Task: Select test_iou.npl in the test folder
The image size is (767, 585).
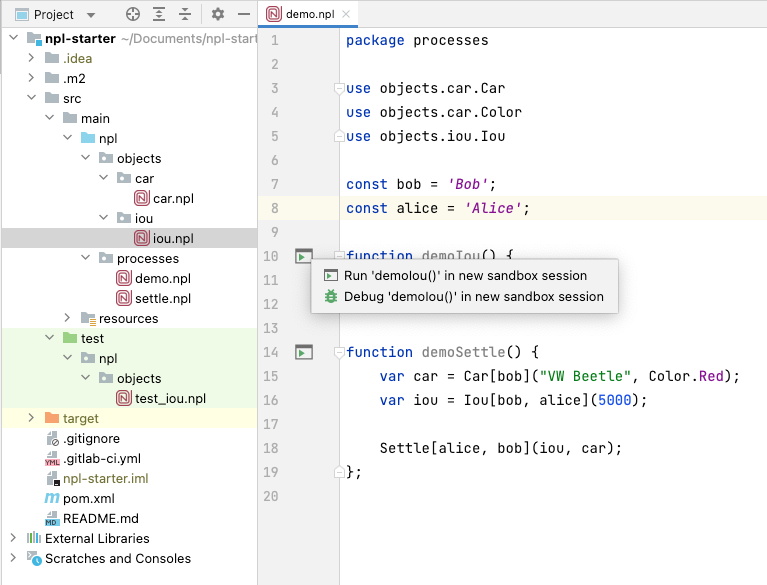Action: point(170,398)
